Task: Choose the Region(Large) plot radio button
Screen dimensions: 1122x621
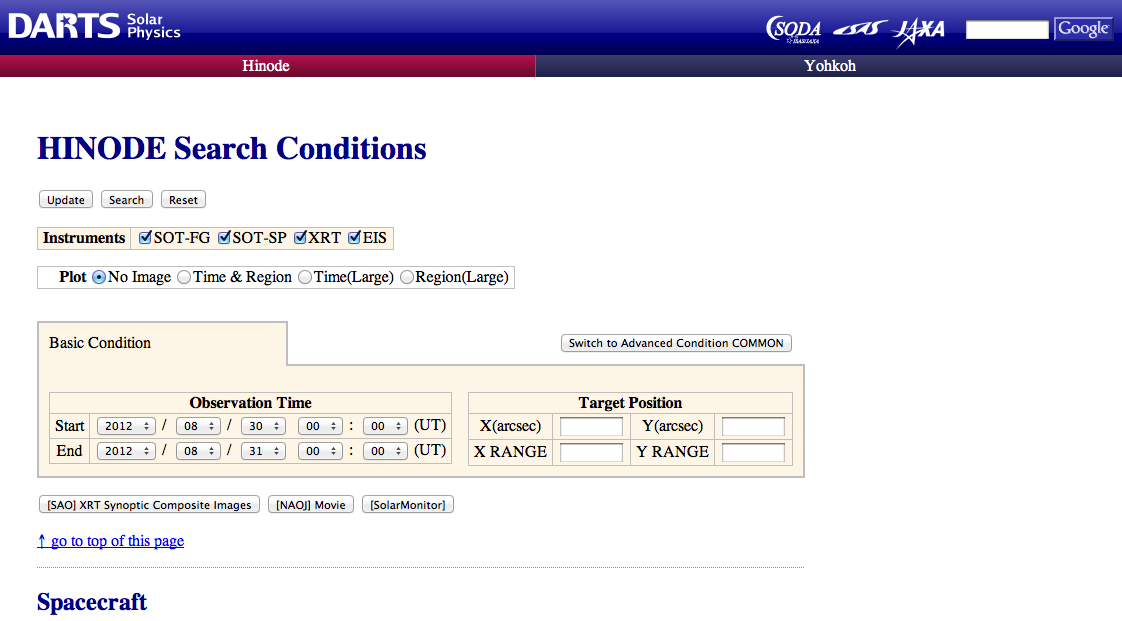Action: click(x=407, y=277)
